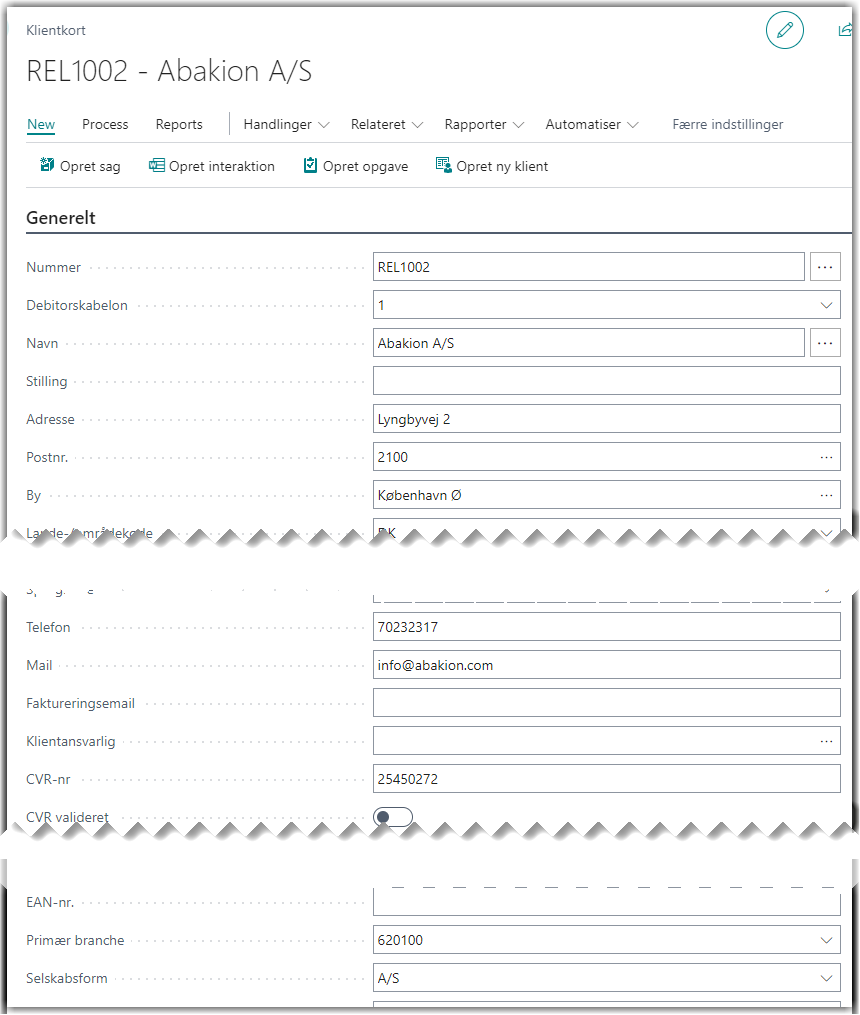Viewport: 860px width, 1015px height.
Task: Click the Mail field with info@abakion.com
Action: coord(606,665)
